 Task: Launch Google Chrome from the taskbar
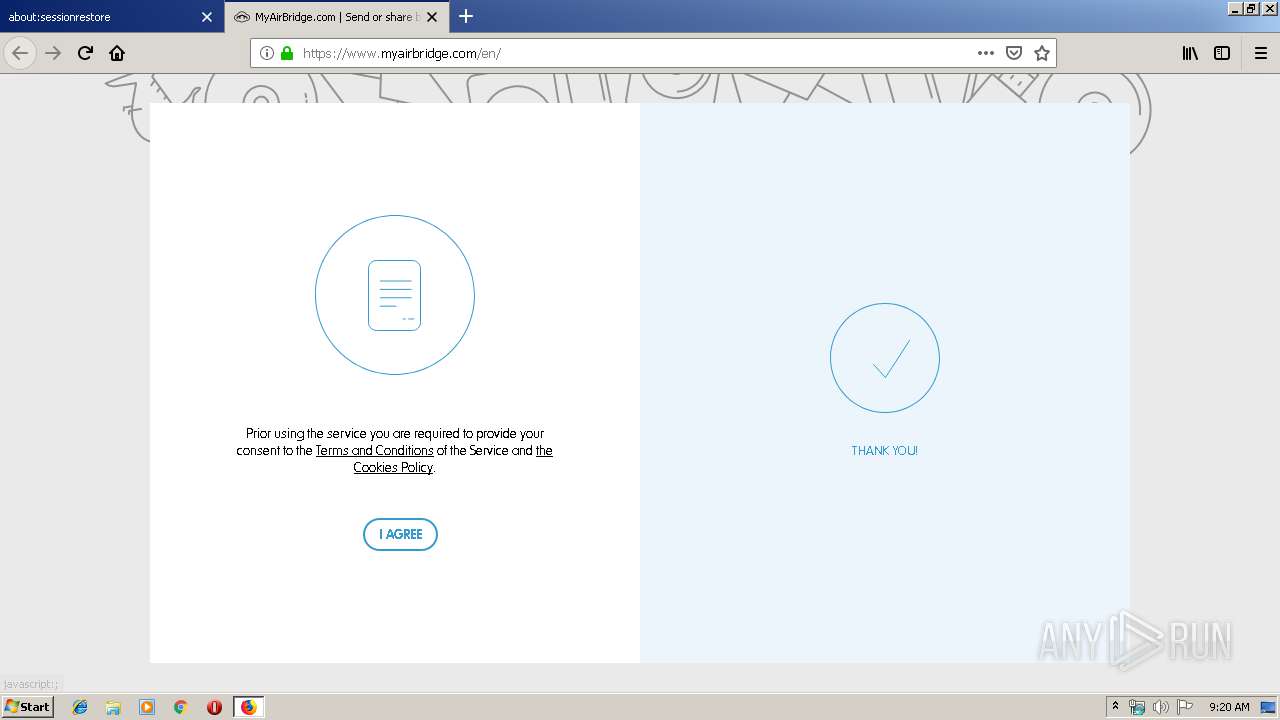pyautogui.click(x=180, y=707)
